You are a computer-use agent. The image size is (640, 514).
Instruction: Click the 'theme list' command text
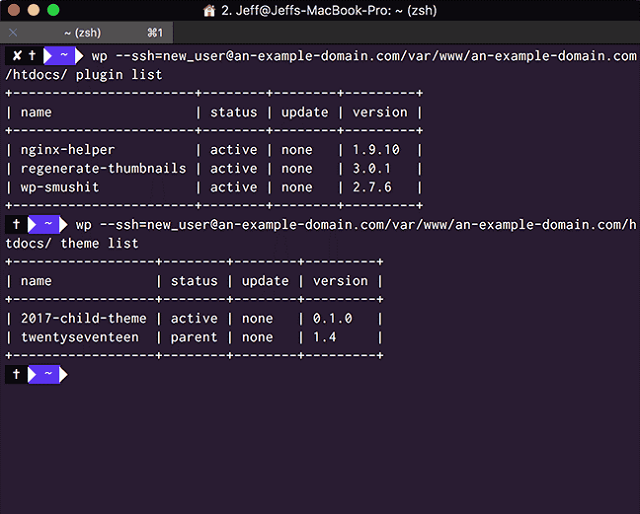click(x=100, y=244)
